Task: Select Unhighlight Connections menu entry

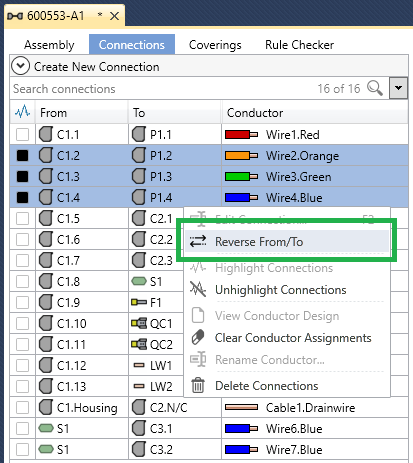Action: coord(287,289)
